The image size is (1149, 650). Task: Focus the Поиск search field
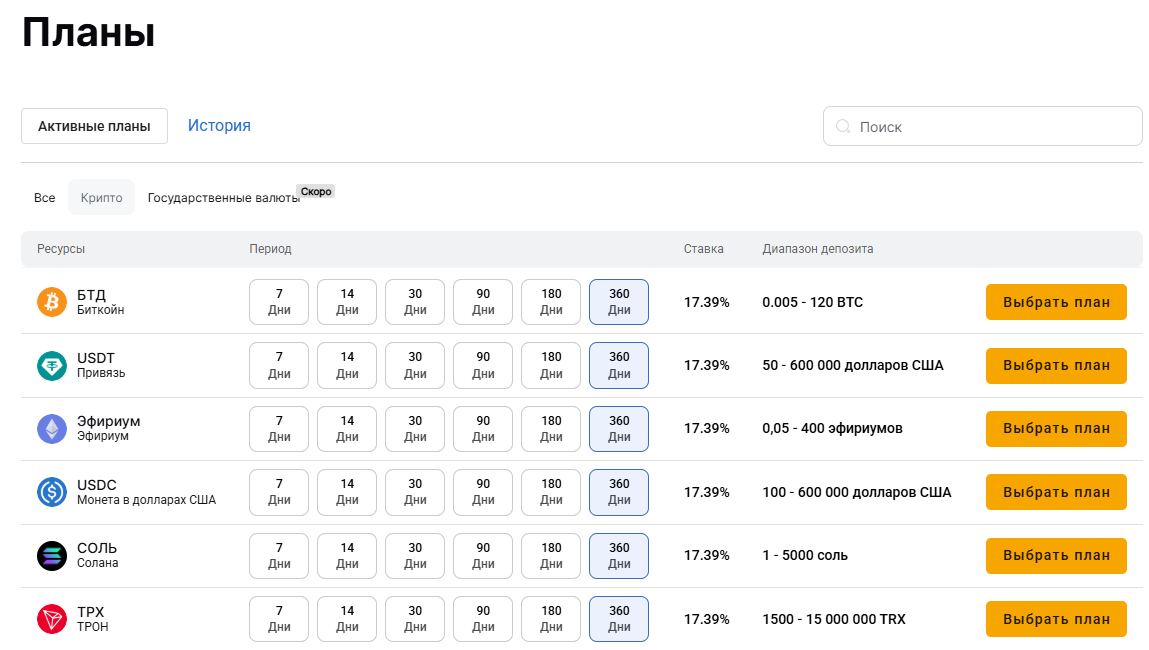coord(983,126)
